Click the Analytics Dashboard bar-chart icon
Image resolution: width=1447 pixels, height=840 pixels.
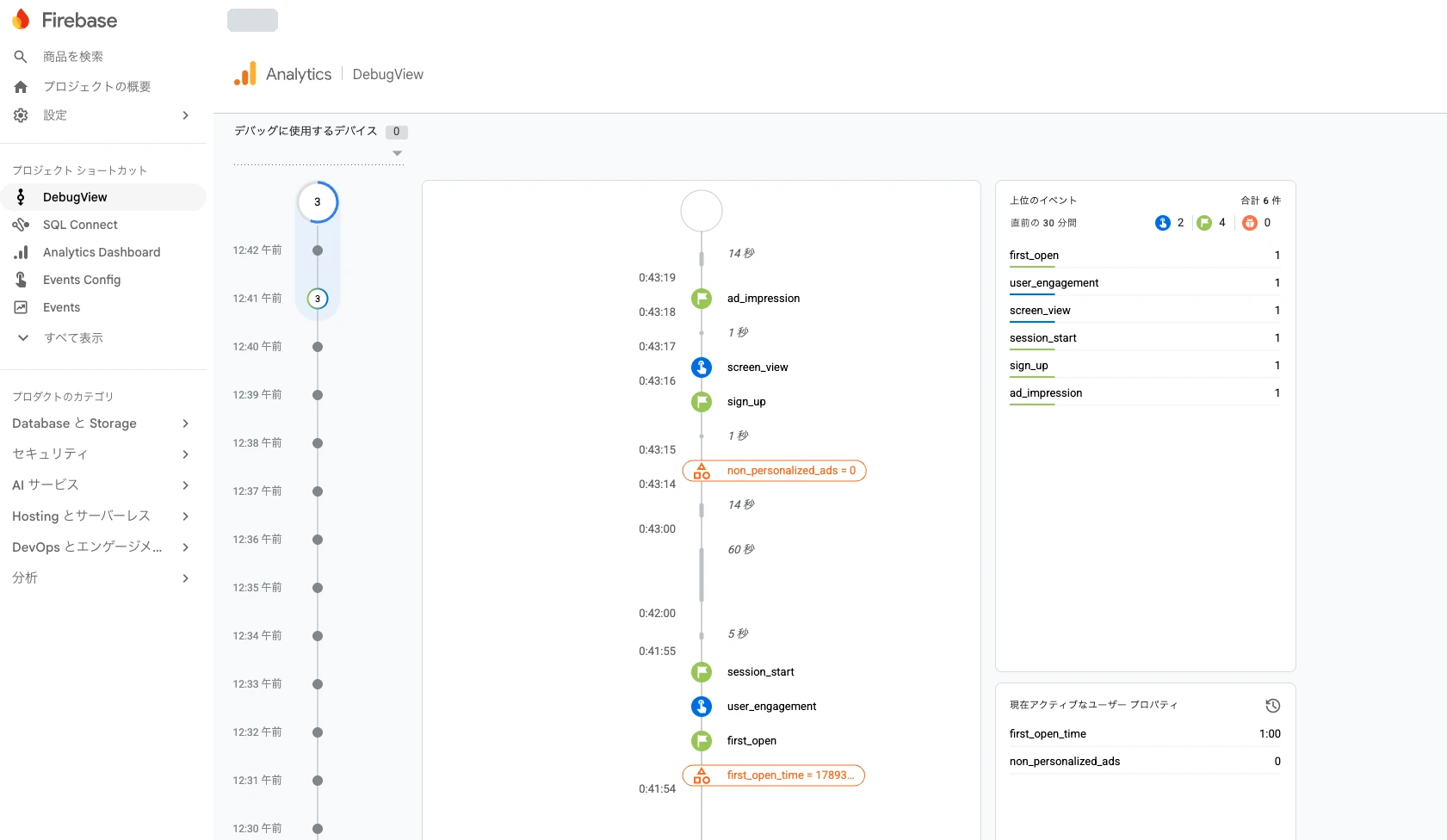[x=21, y=252]
